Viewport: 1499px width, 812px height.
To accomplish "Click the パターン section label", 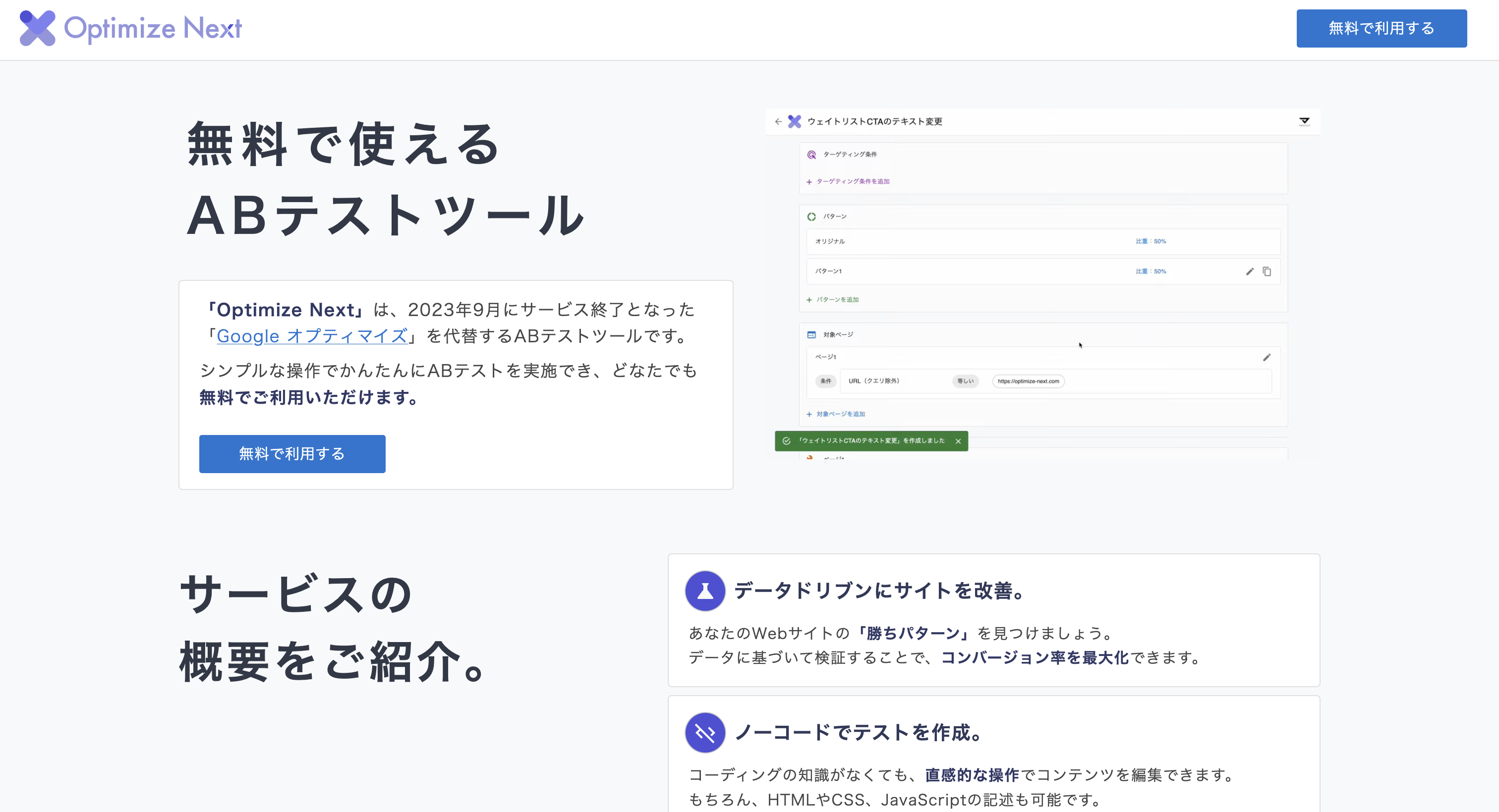I will pyautogui.click(x=834, y=217).
